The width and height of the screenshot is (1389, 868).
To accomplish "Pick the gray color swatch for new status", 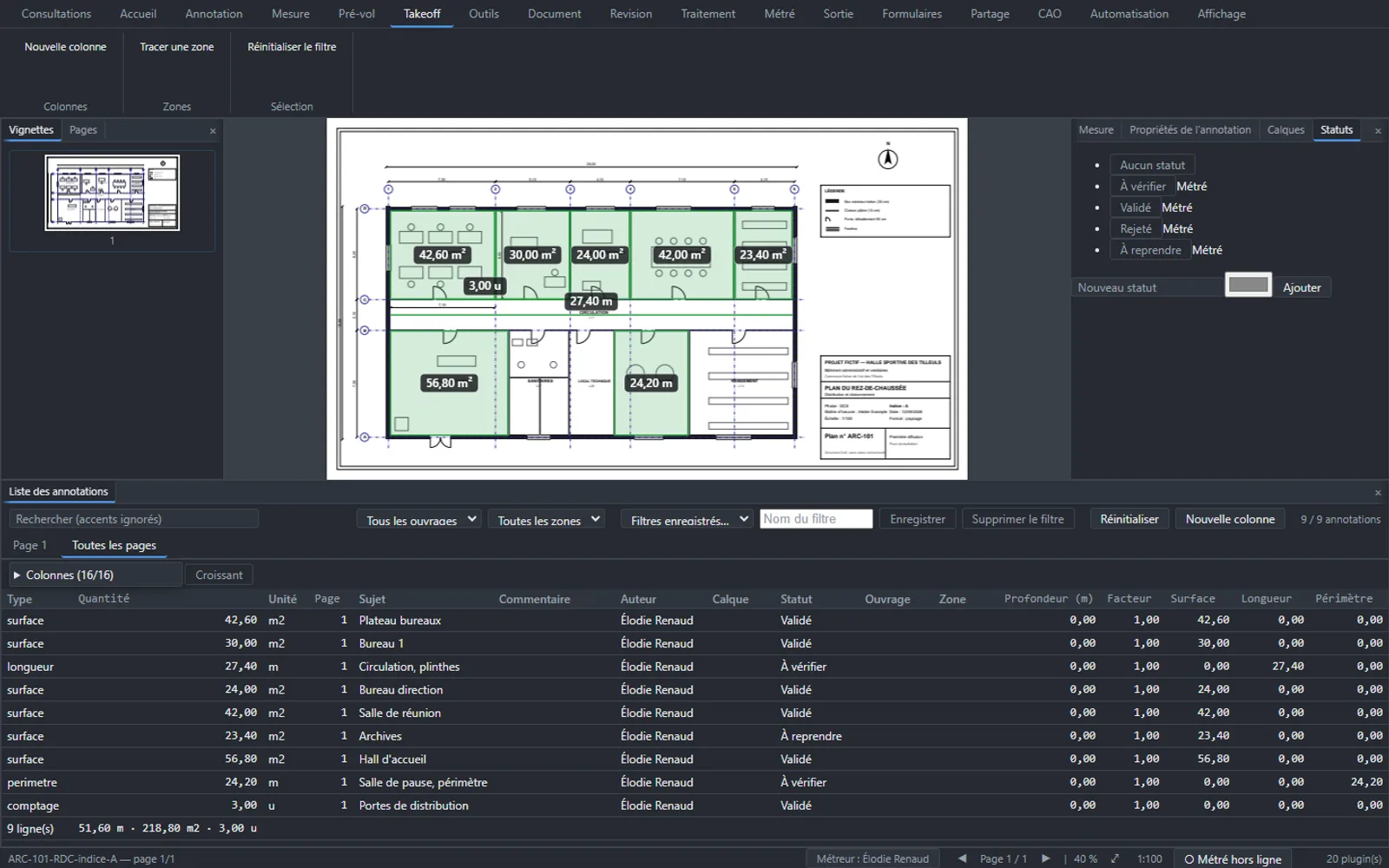I will pyautogui.click(x=1248, y=285).
